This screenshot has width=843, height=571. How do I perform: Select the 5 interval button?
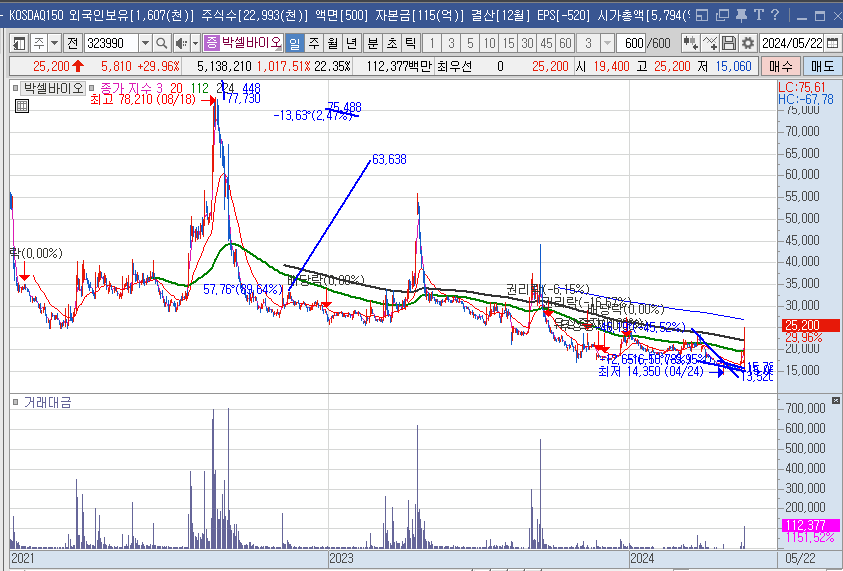(470, 42)
